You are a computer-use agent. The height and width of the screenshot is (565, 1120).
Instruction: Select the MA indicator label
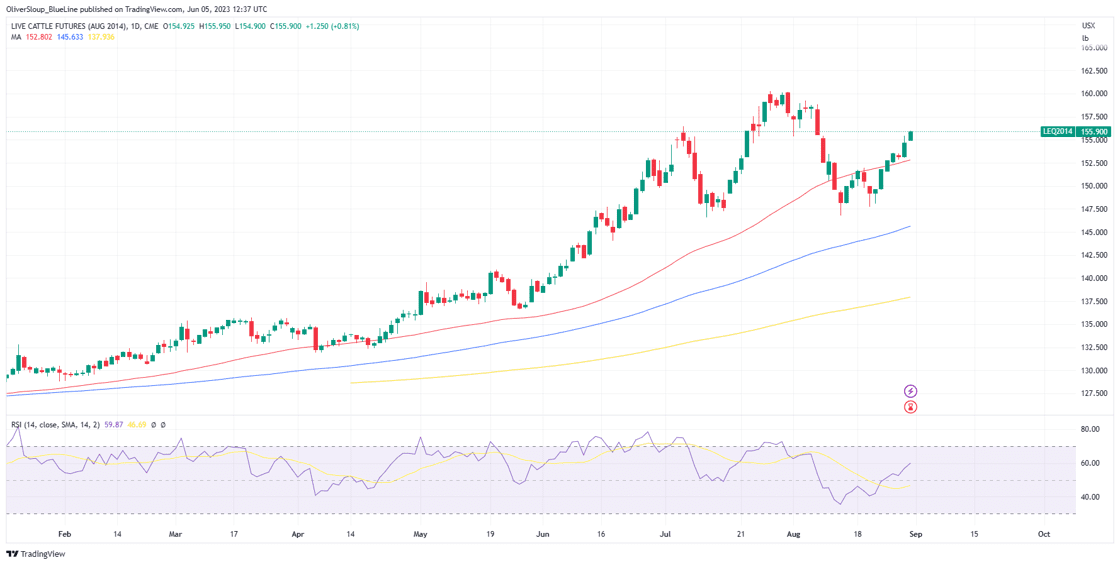16,36
